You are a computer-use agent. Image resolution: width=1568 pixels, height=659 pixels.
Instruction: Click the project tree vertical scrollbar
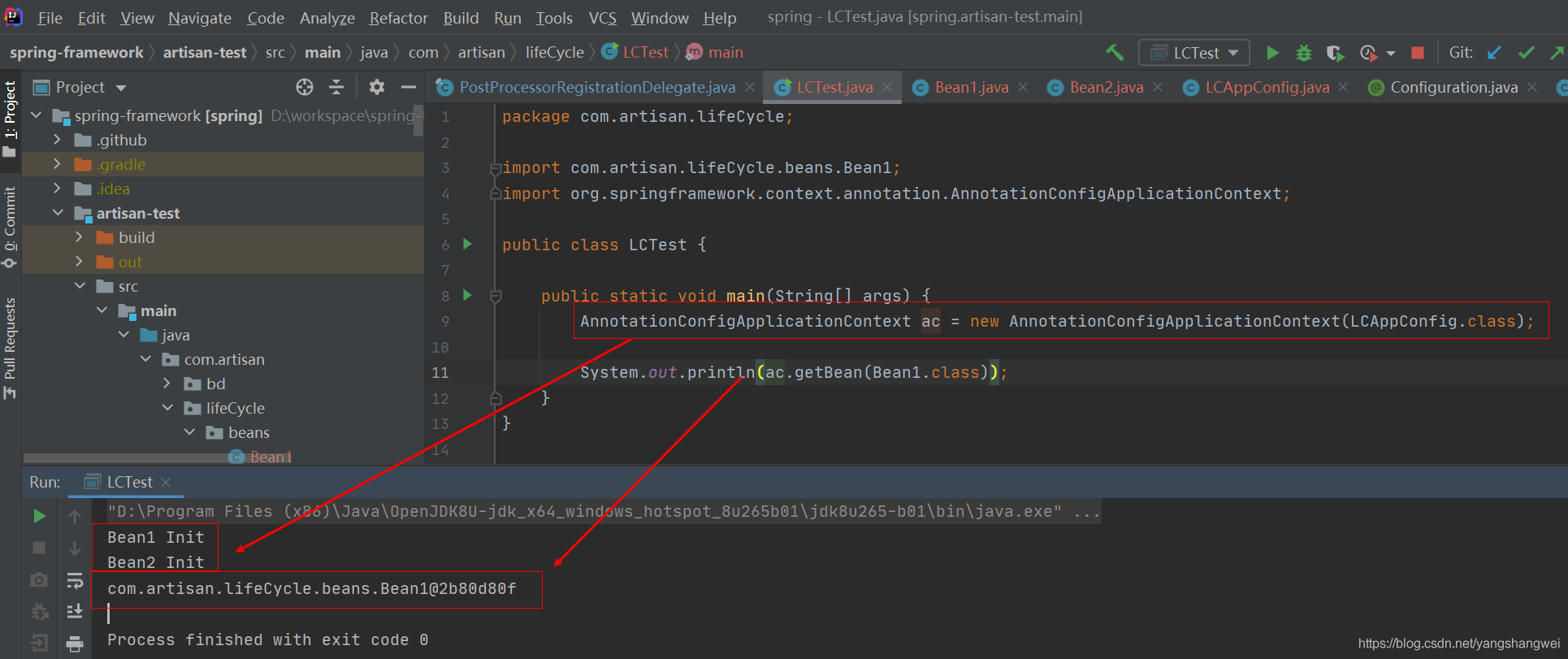coord(418,122)
